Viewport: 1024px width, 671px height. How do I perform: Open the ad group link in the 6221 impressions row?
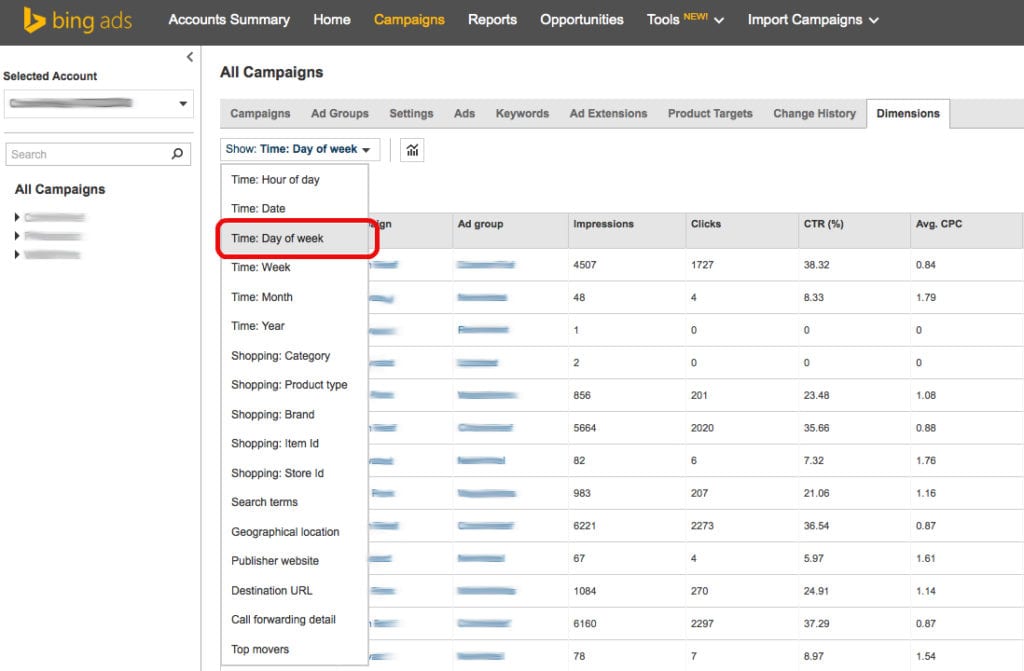tap(486, 526)
